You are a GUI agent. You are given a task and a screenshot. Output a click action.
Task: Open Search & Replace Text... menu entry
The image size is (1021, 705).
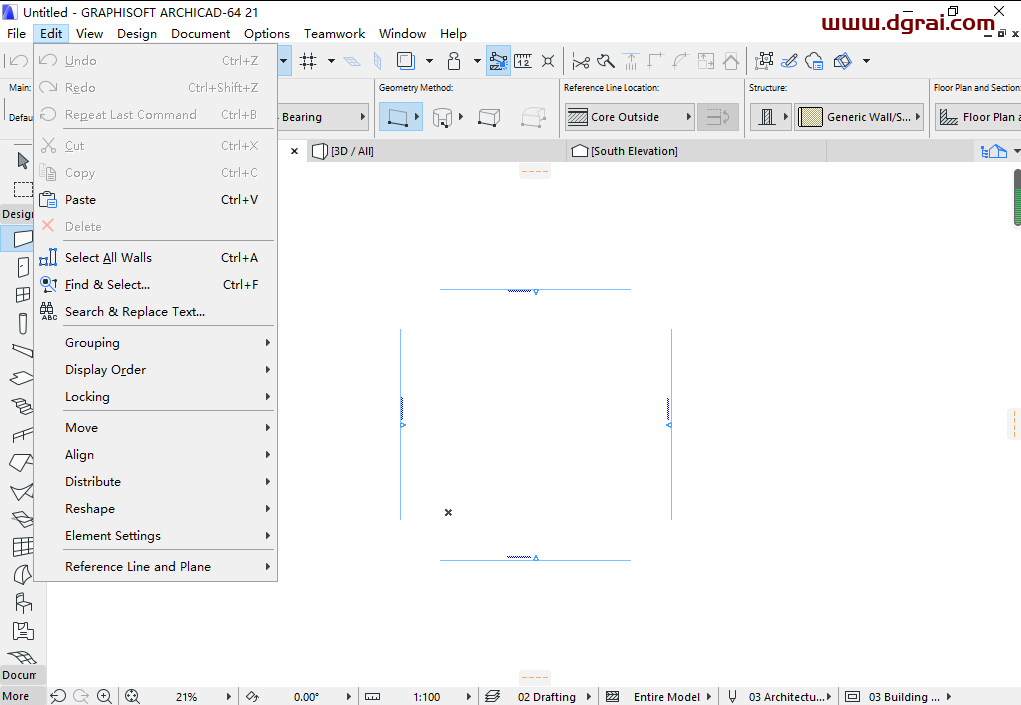pyautogui.click(x=156, y=312)
